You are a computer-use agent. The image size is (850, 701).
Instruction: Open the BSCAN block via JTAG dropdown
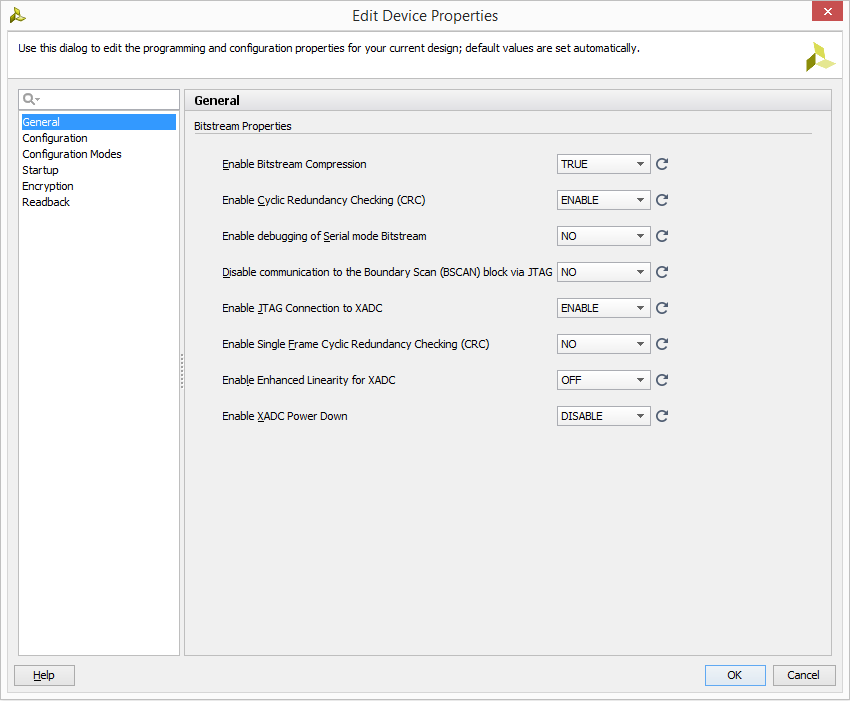(x=603, y=272)
